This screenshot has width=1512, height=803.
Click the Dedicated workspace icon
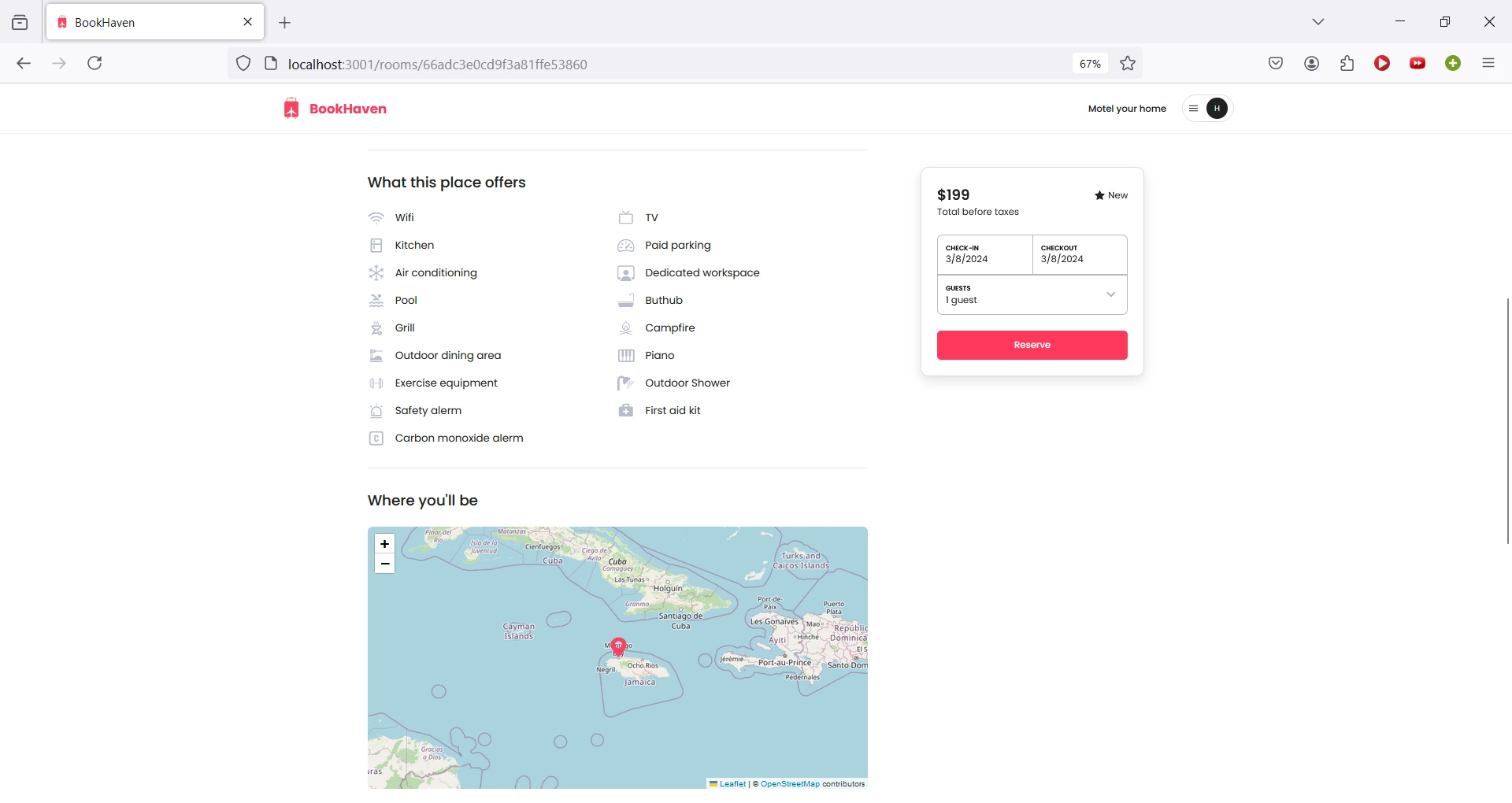[626, 273]
